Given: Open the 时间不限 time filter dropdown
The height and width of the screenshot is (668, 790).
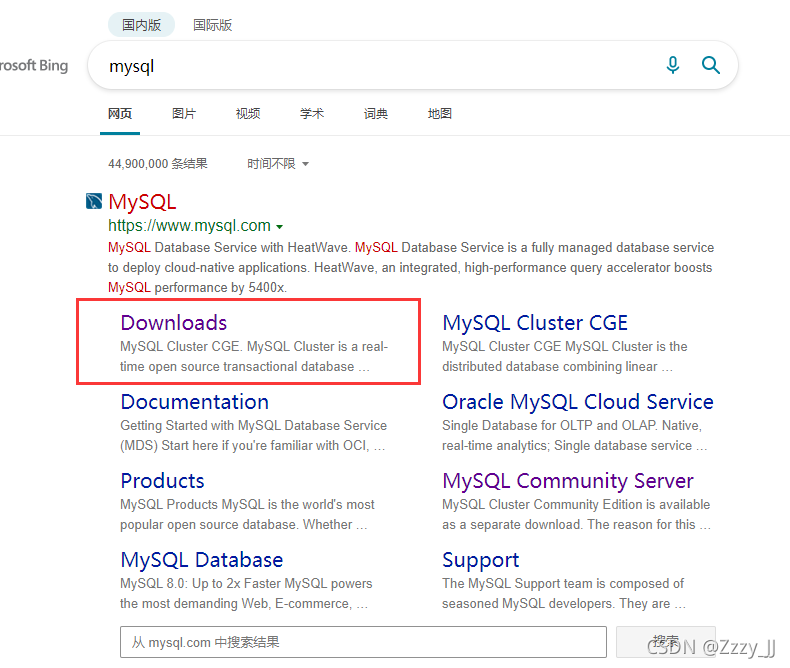Looking at the screenshot, I should (278, 164).
